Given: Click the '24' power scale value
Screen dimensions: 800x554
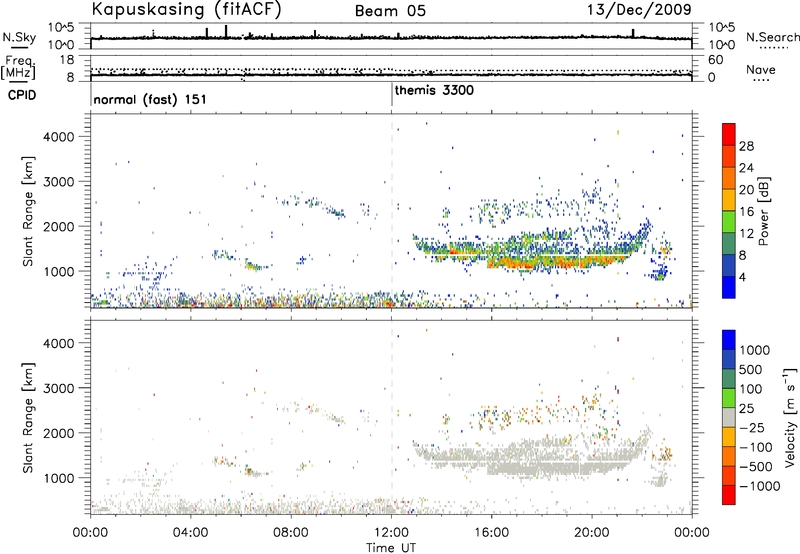Looking at the screenshot, I should point(746,168).
